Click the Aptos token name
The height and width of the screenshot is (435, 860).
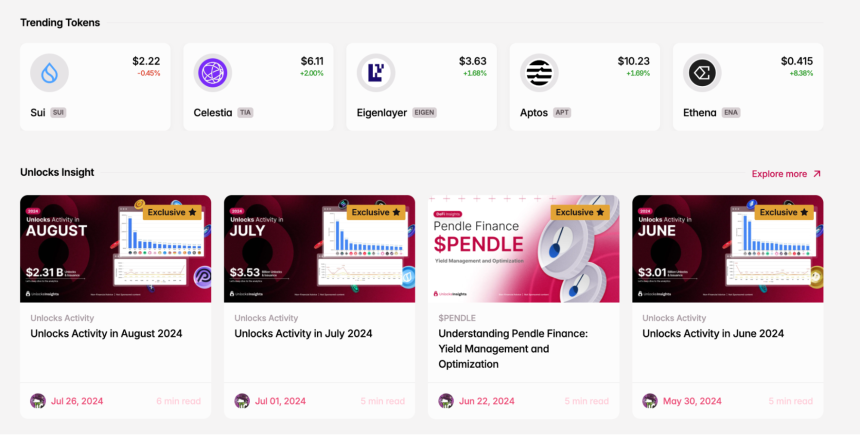pyautogui.click(x=534, y=113)
